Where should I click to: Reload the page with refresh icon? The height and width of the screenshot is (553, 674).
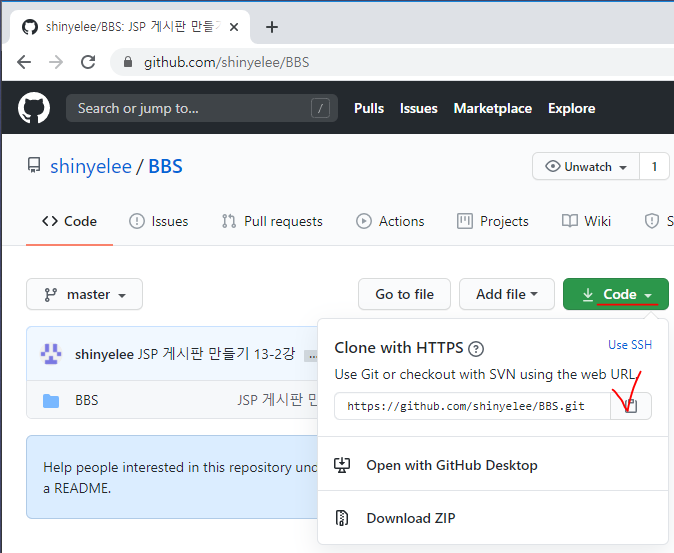coord(88,62)
